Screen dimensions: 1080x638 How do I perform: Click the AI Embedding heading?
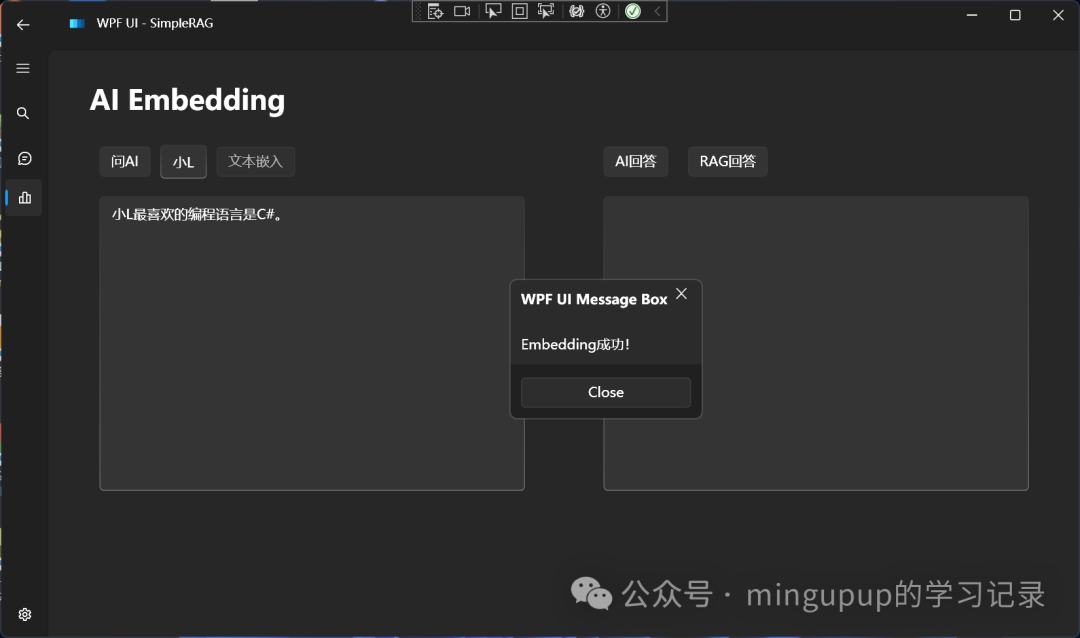[187, 101]
